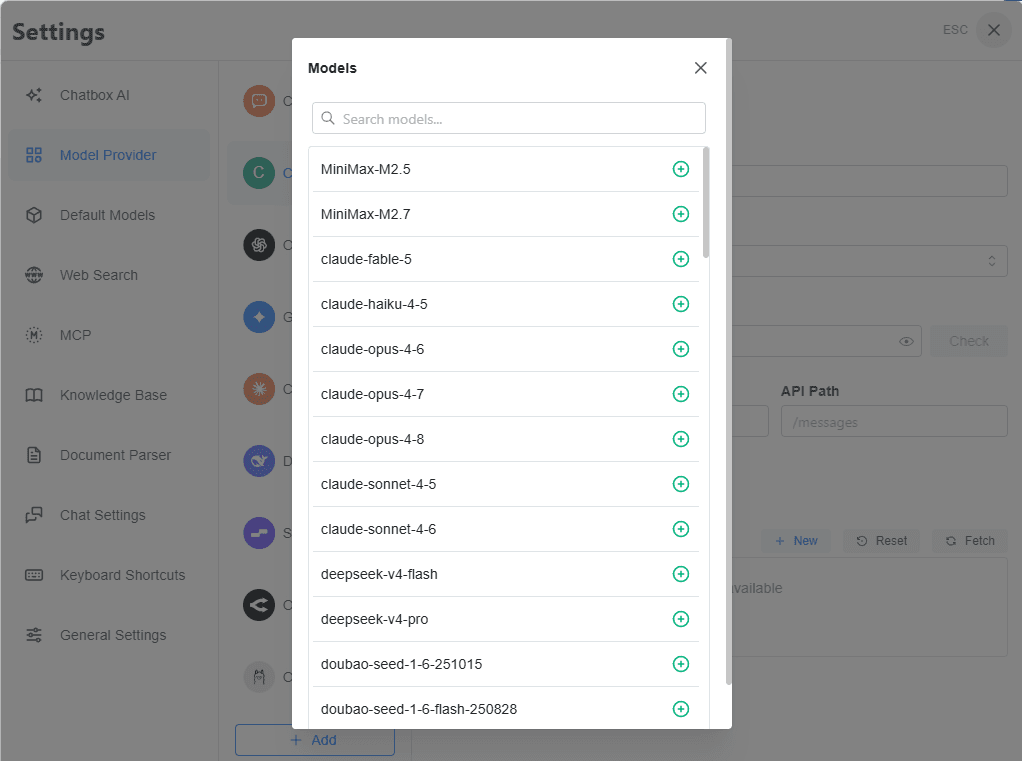Screen dimensions: 1022x761
Task: Add claude-opus-4-6 using the plus icon
Action: [x=680, y=349]
